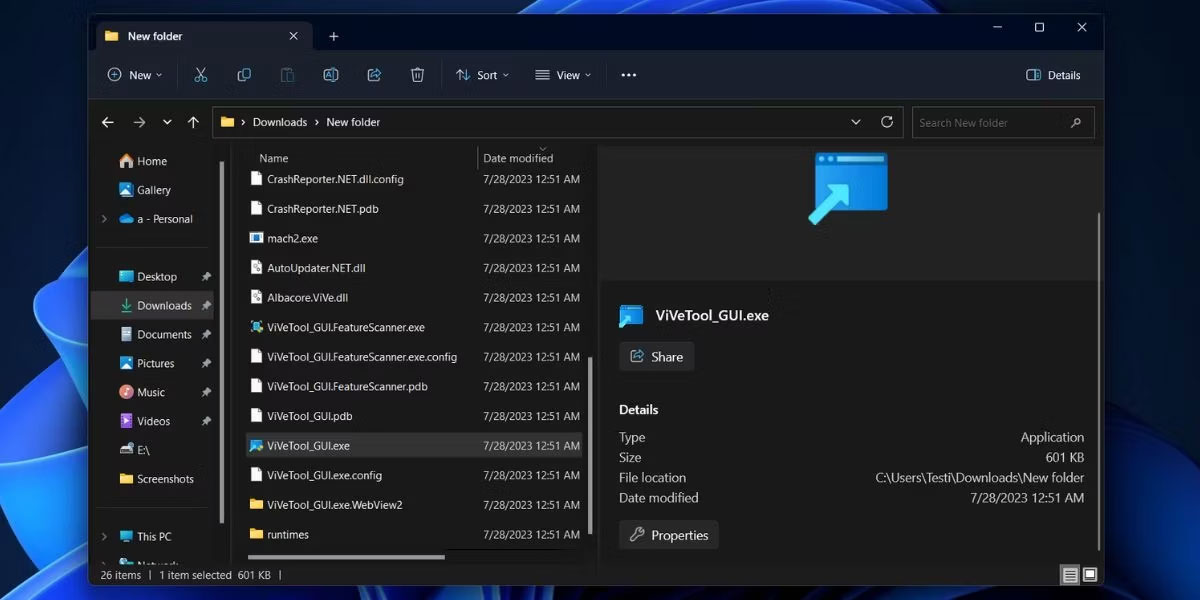
Task: Go up one folder level arrow
Action: coord(193,122)
